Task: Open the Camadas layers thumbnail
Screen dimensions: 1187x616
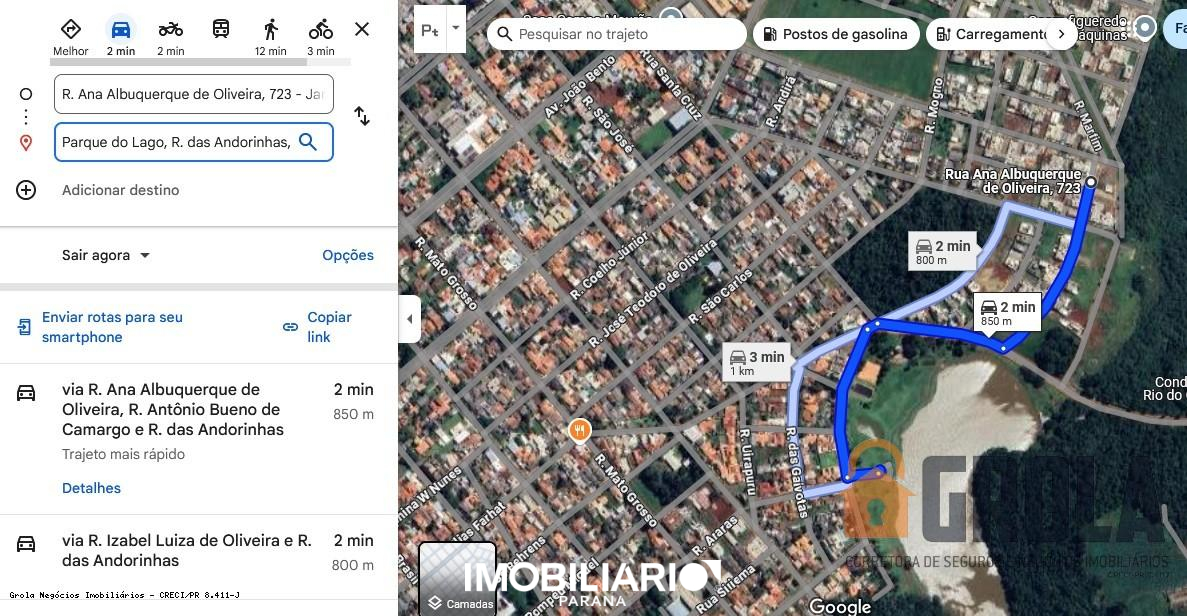Action: (457, 578)
